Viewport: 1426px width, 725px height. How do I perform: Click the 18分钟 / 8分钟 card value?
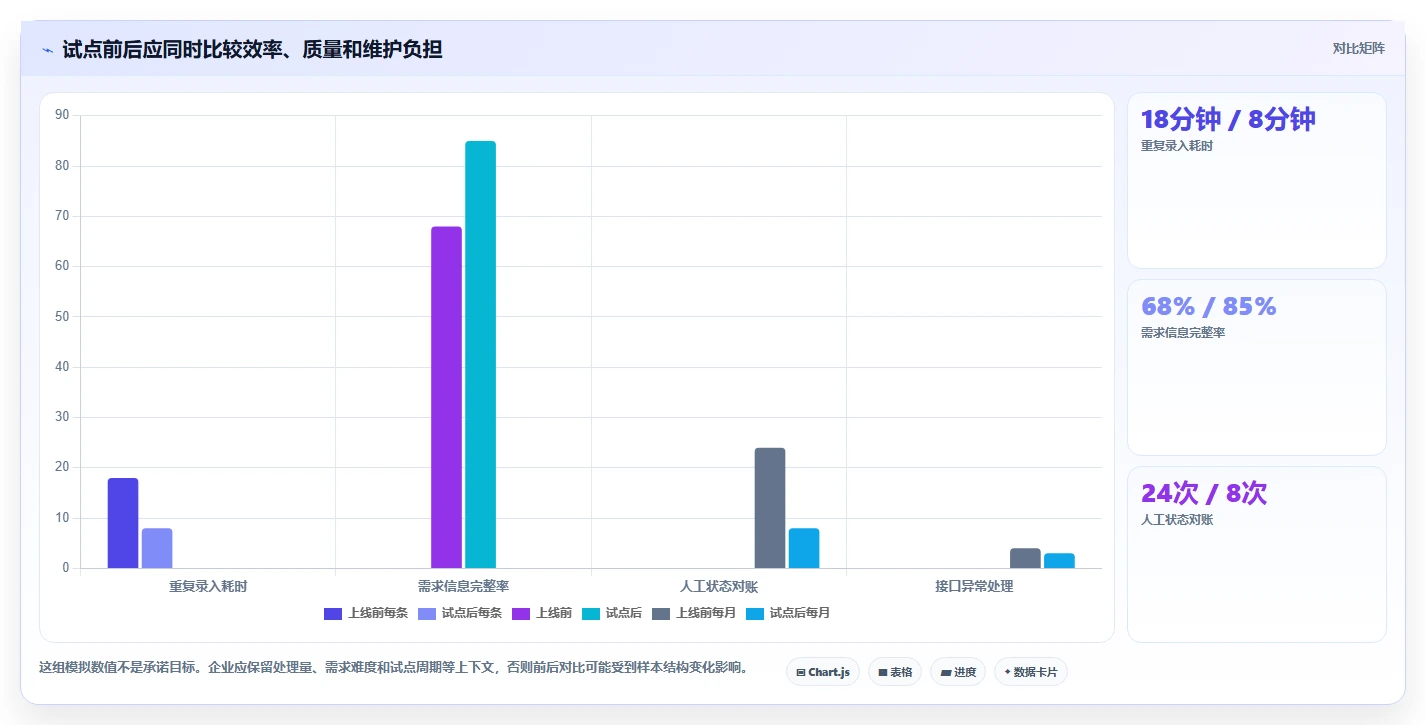(x=1228, y=120)
